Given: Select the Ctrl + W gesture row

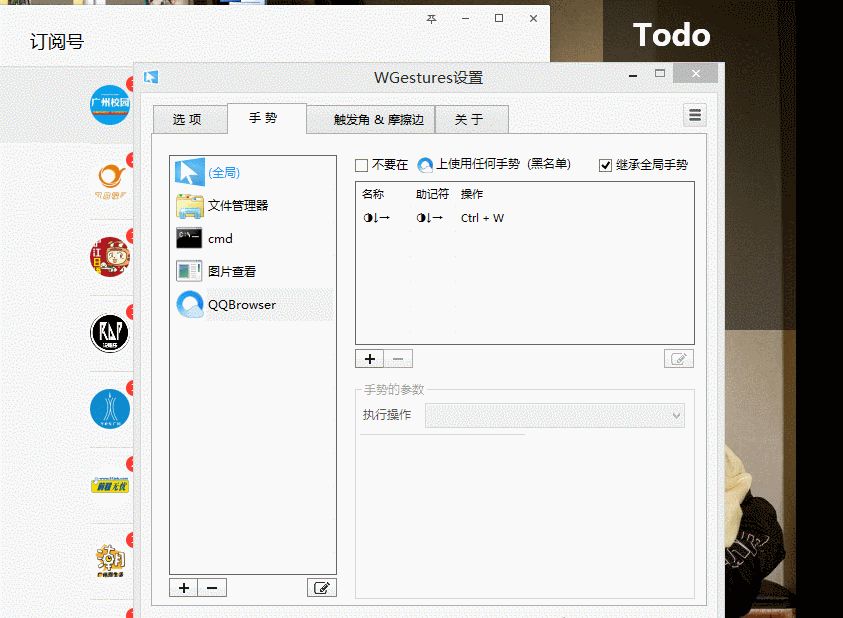Looking at the screenshot, I should click(x=482, y=218).
